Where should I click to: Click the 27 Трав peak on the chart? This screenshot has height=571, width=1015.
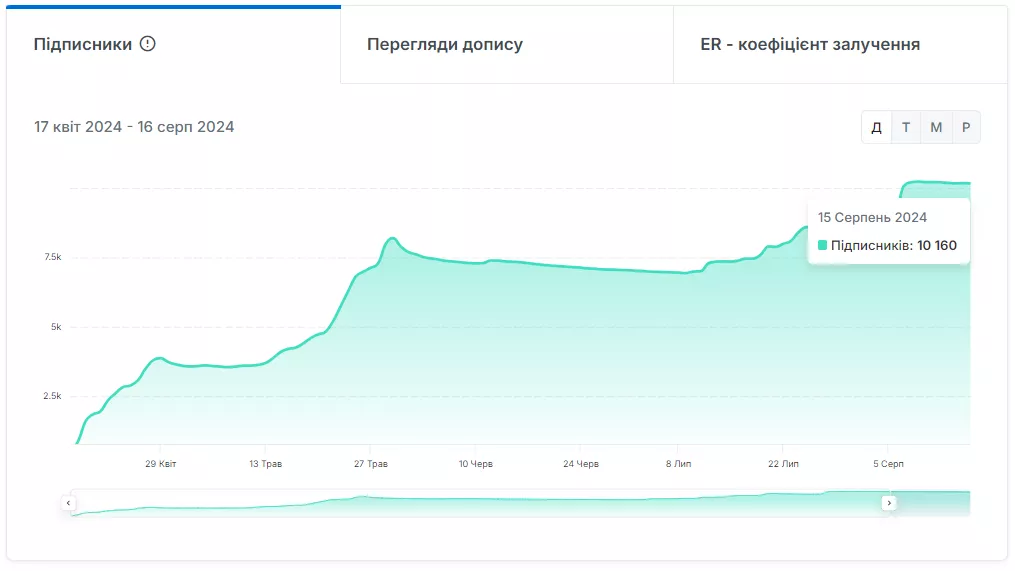click(392, 239)
